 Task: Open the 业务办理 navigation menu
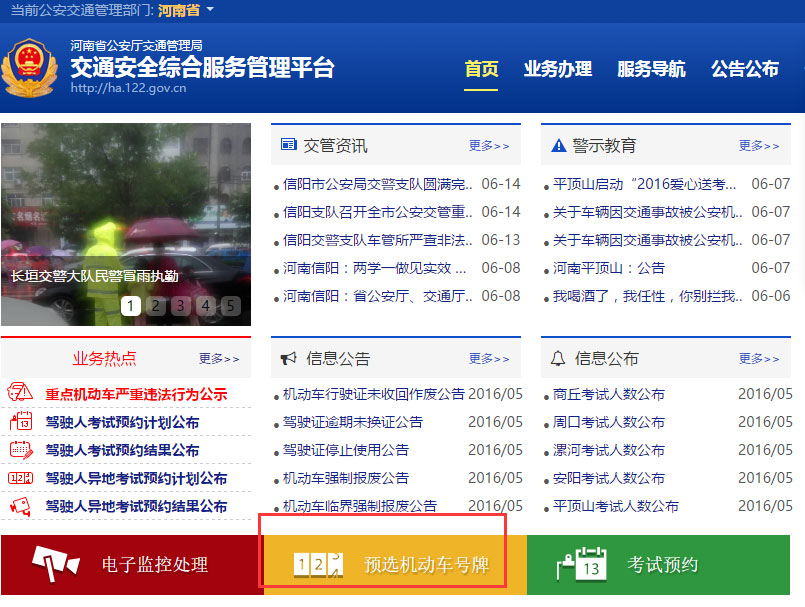point(556,70)
